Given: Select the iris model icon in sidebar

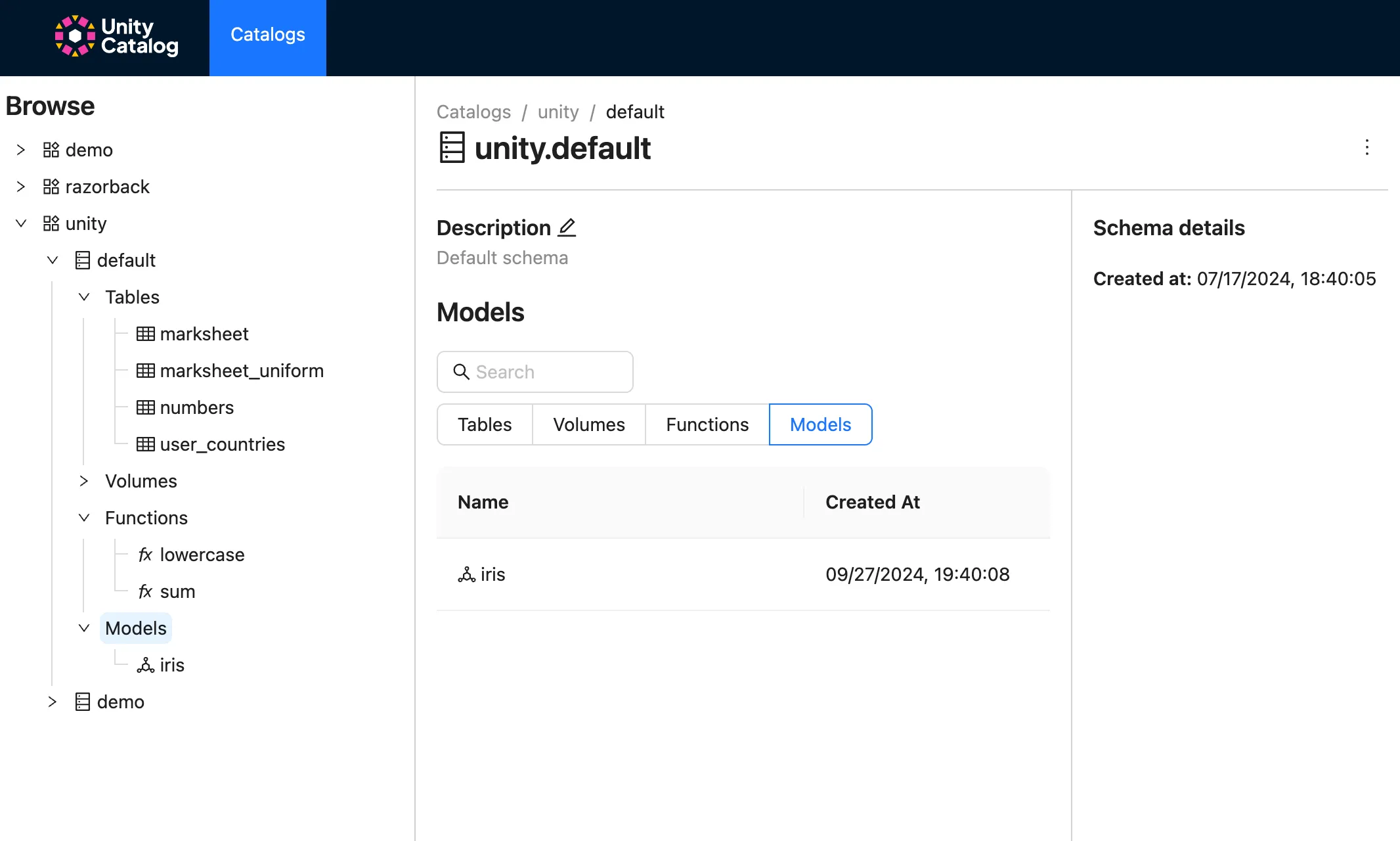Looking at the screenshot, I should click(144, 664).
